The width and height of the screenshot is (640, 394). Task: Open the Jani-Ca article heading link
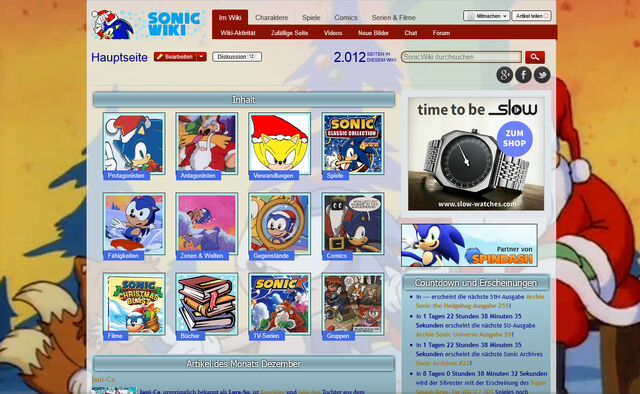pyautogui.click(x=103, y=380)
